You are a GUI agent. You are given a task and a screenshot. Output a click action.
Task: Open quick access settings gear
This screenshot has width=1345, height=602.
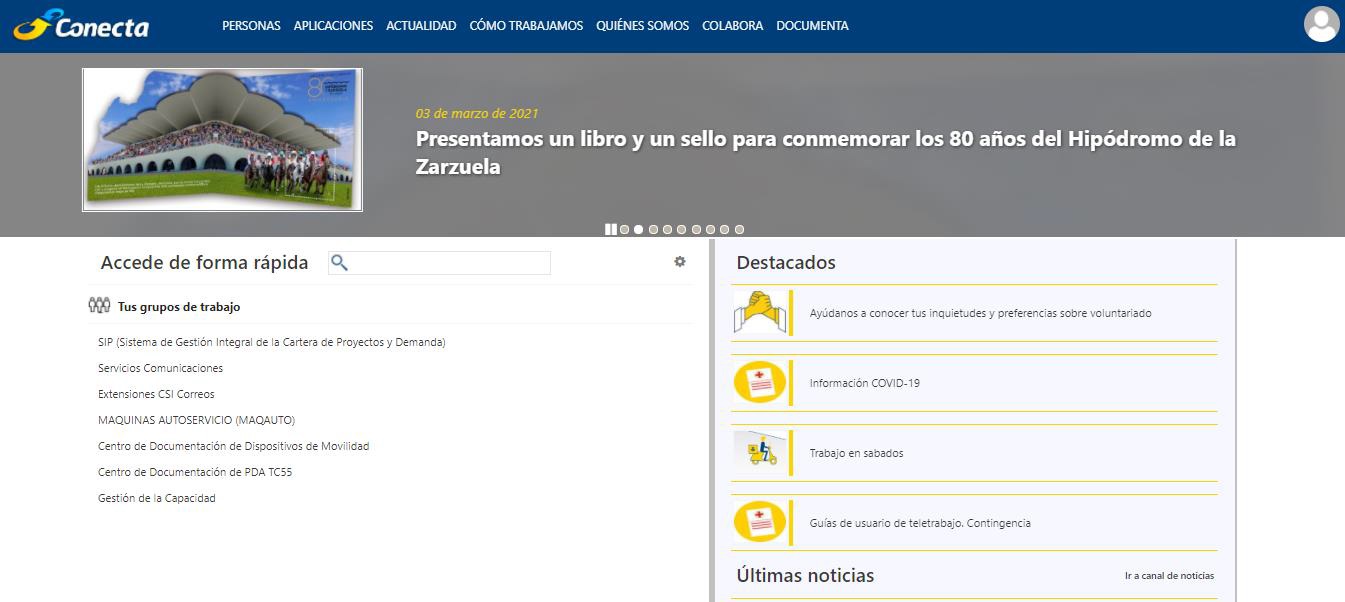pyautogui.click(x=680, y=262)
